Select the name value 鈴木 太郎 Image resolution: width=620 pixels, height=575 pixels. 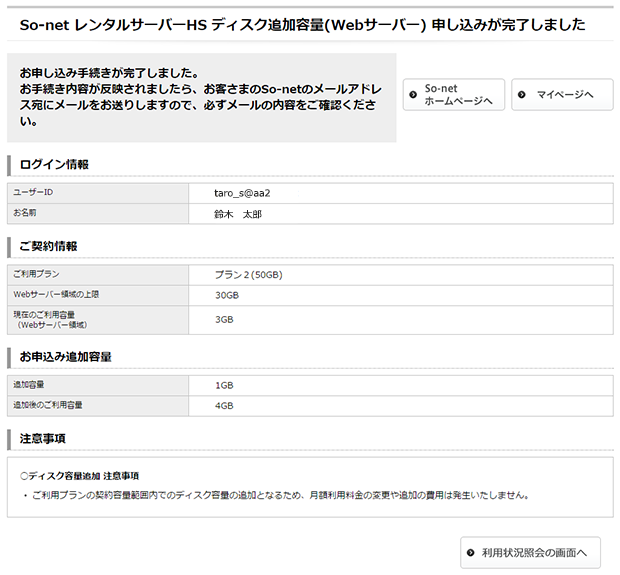(237, 213)
